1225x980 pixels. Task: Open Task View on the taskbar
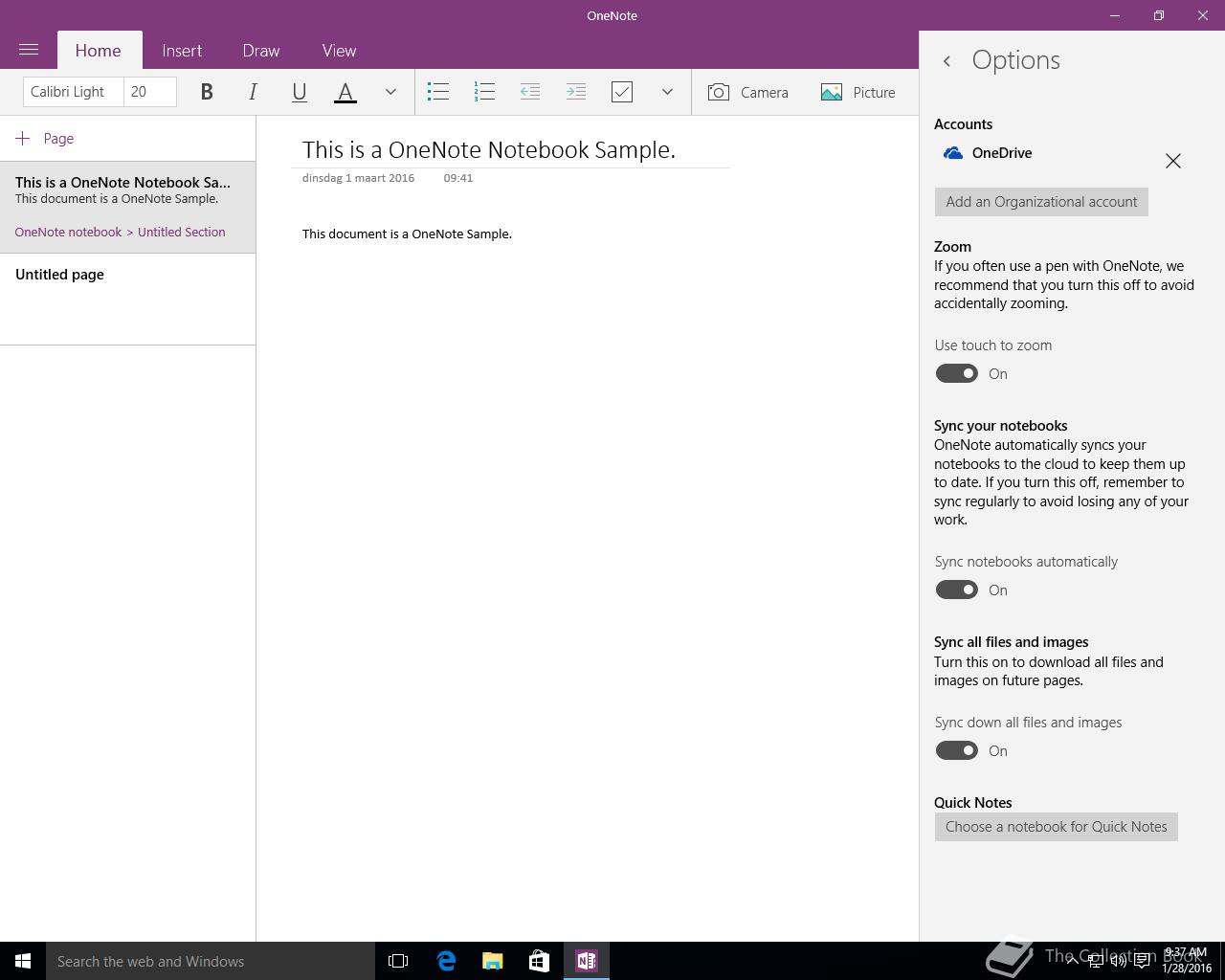[x=398, y=961]
